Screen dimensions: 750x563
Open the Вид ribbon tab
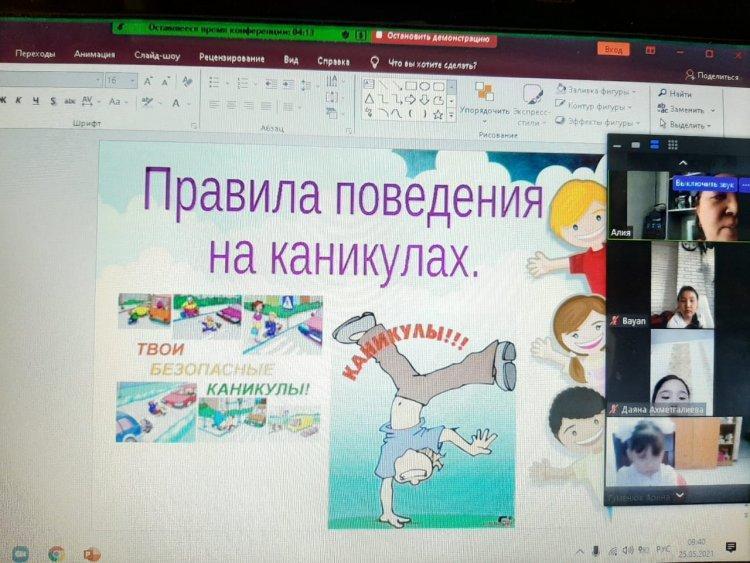(291, 60)
